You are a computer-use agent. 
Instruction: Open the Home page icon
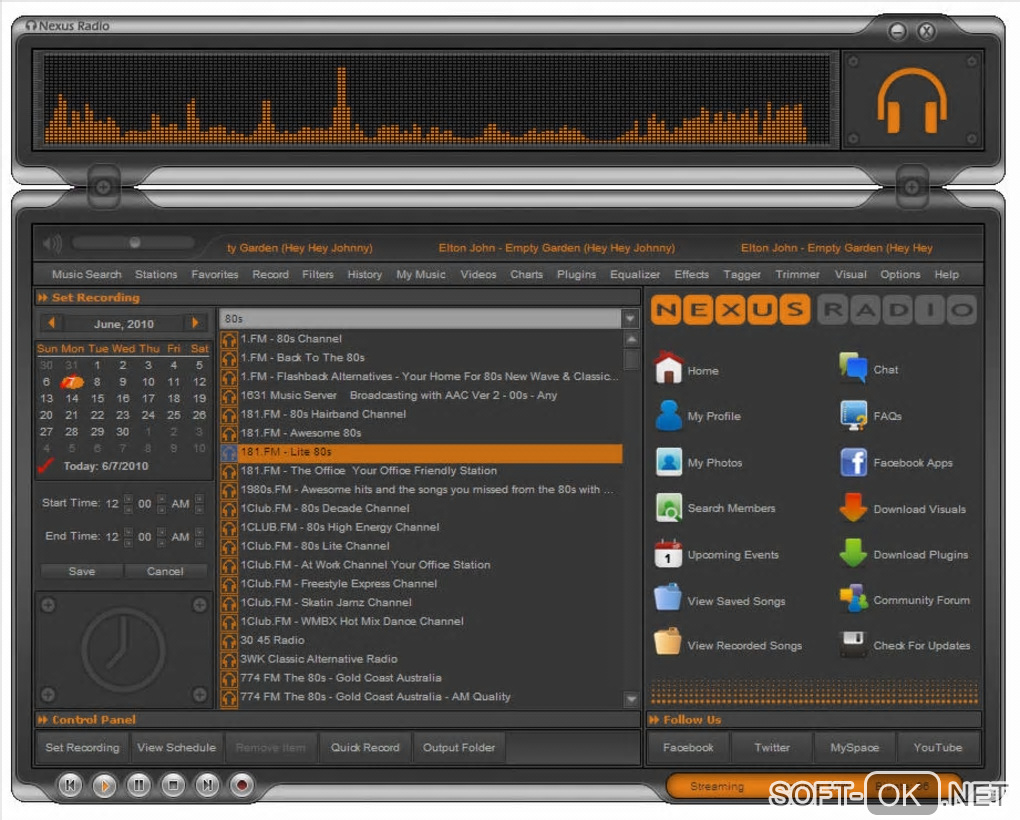[x=668, y=368]
